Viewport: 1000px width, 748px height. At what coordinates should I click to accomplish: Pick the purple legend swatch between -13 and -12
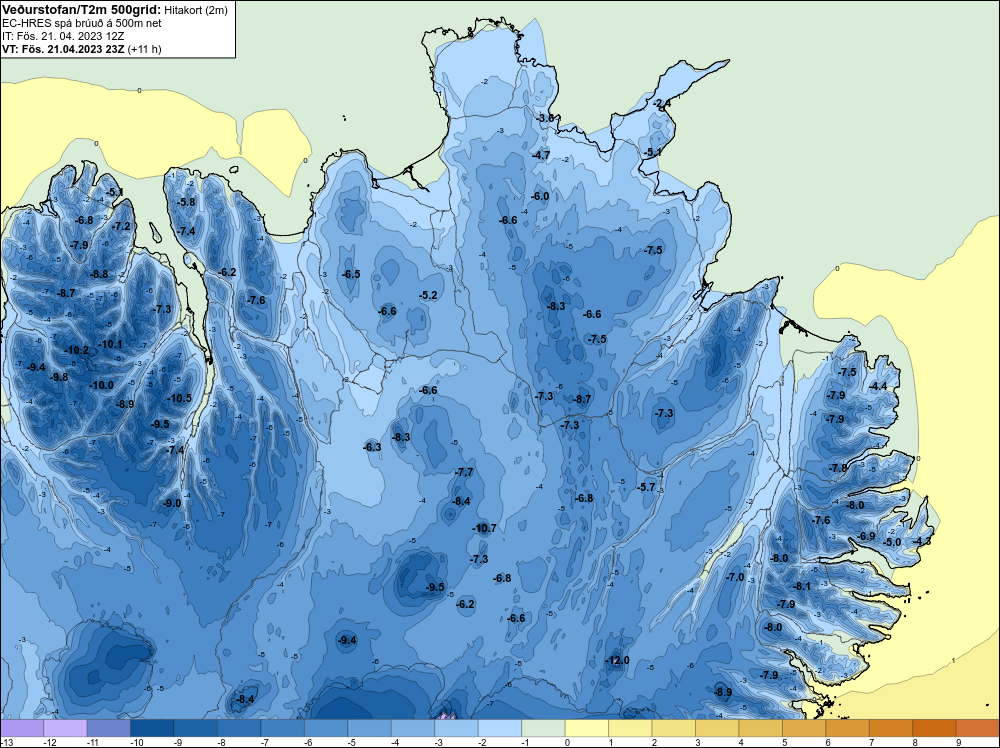point(22,728)
